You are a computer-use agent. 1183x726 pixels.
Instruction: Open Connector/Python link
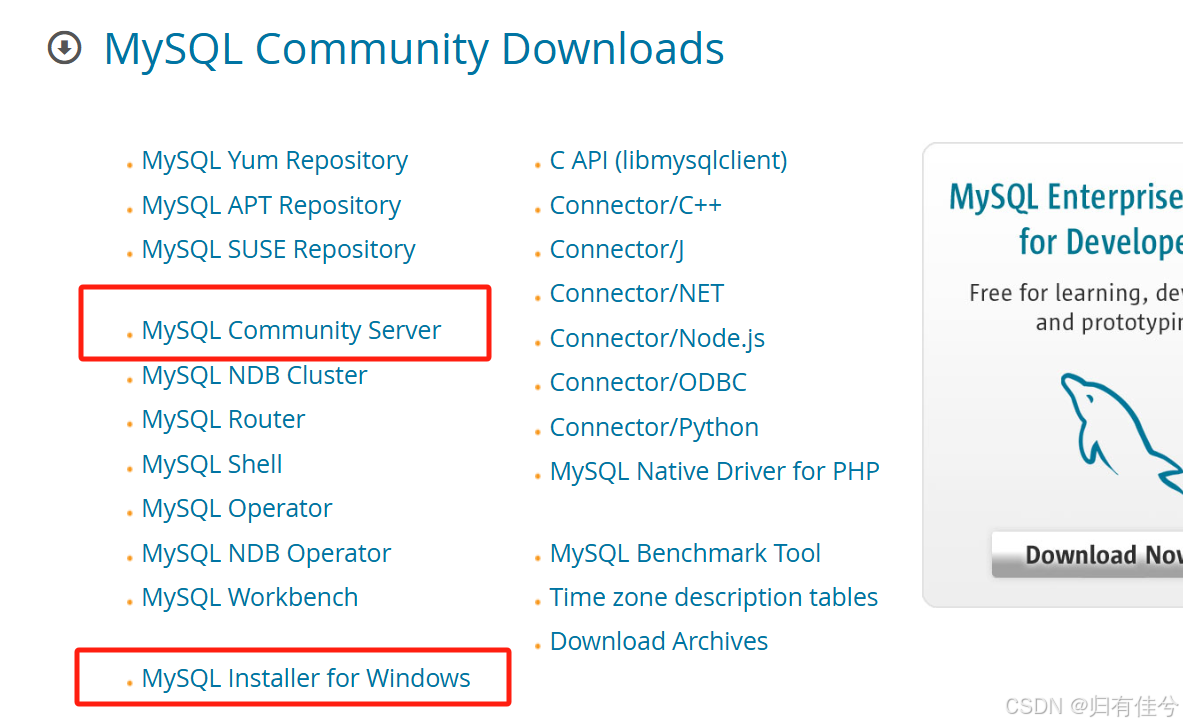point(654,428)
